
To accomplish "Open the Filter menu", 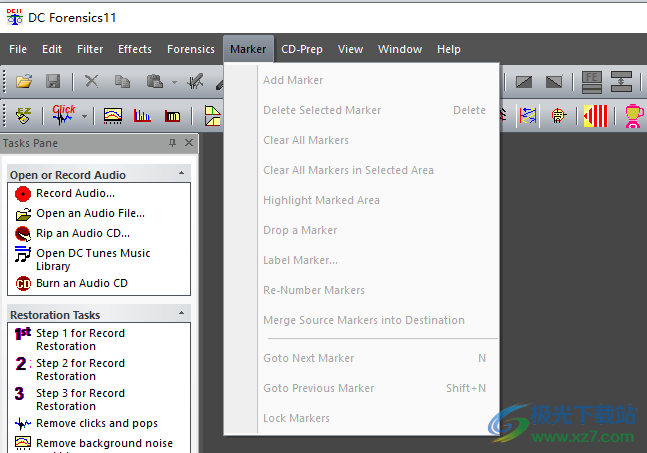I will 90,49.
